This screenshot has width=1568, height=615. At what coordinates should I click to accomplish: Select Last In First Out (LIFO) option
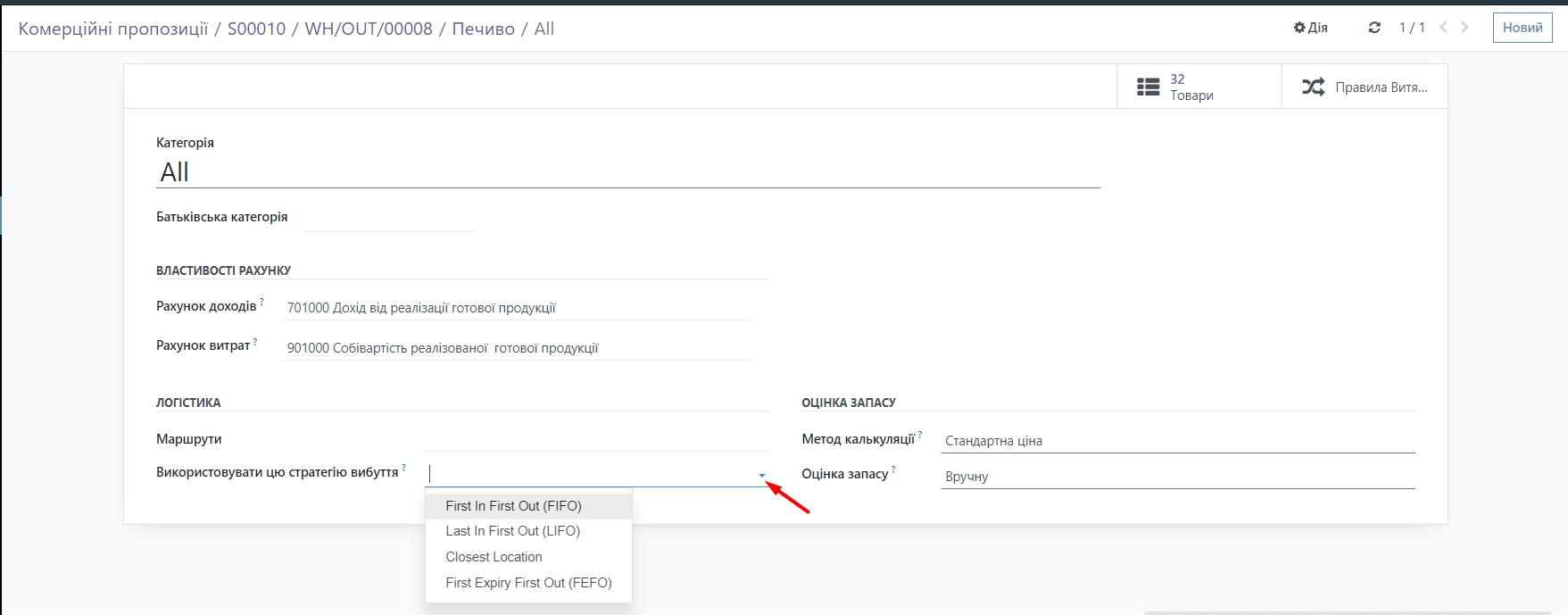tap(512, 531)
